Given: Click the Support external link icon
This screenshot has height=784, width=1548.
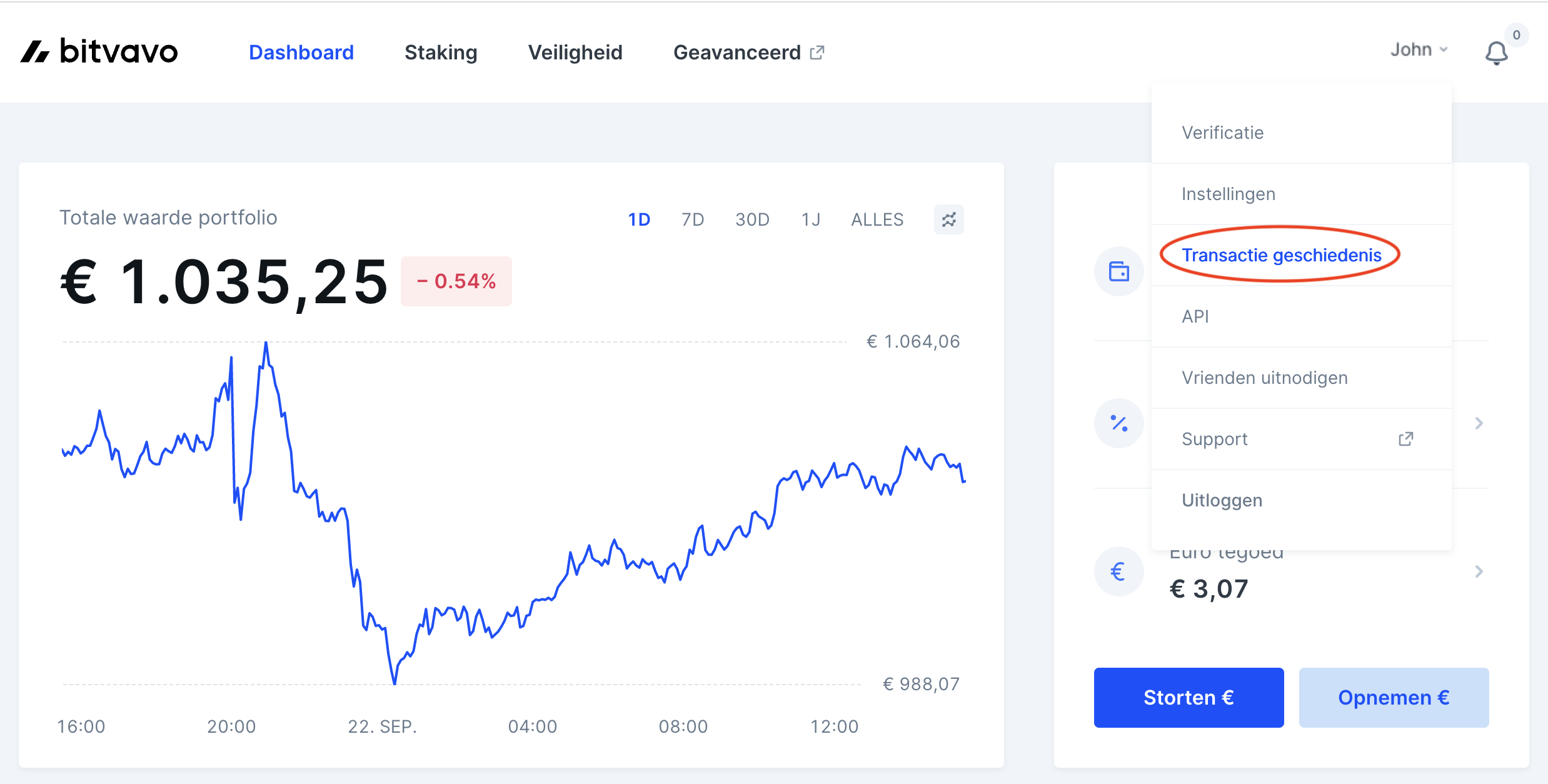Looking at the screenshot, I should coord(1405,439).
